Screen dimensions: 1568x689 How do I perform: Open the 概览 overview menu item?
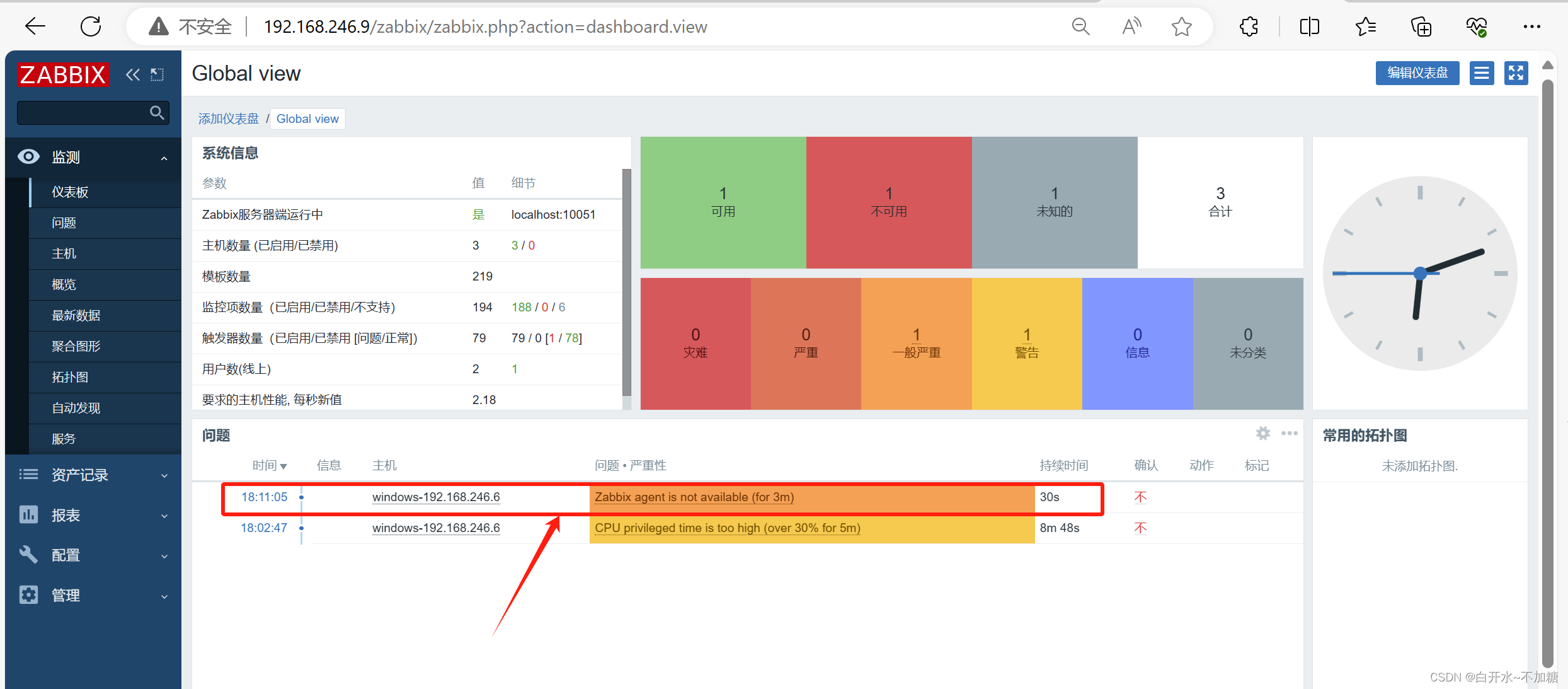105,284
